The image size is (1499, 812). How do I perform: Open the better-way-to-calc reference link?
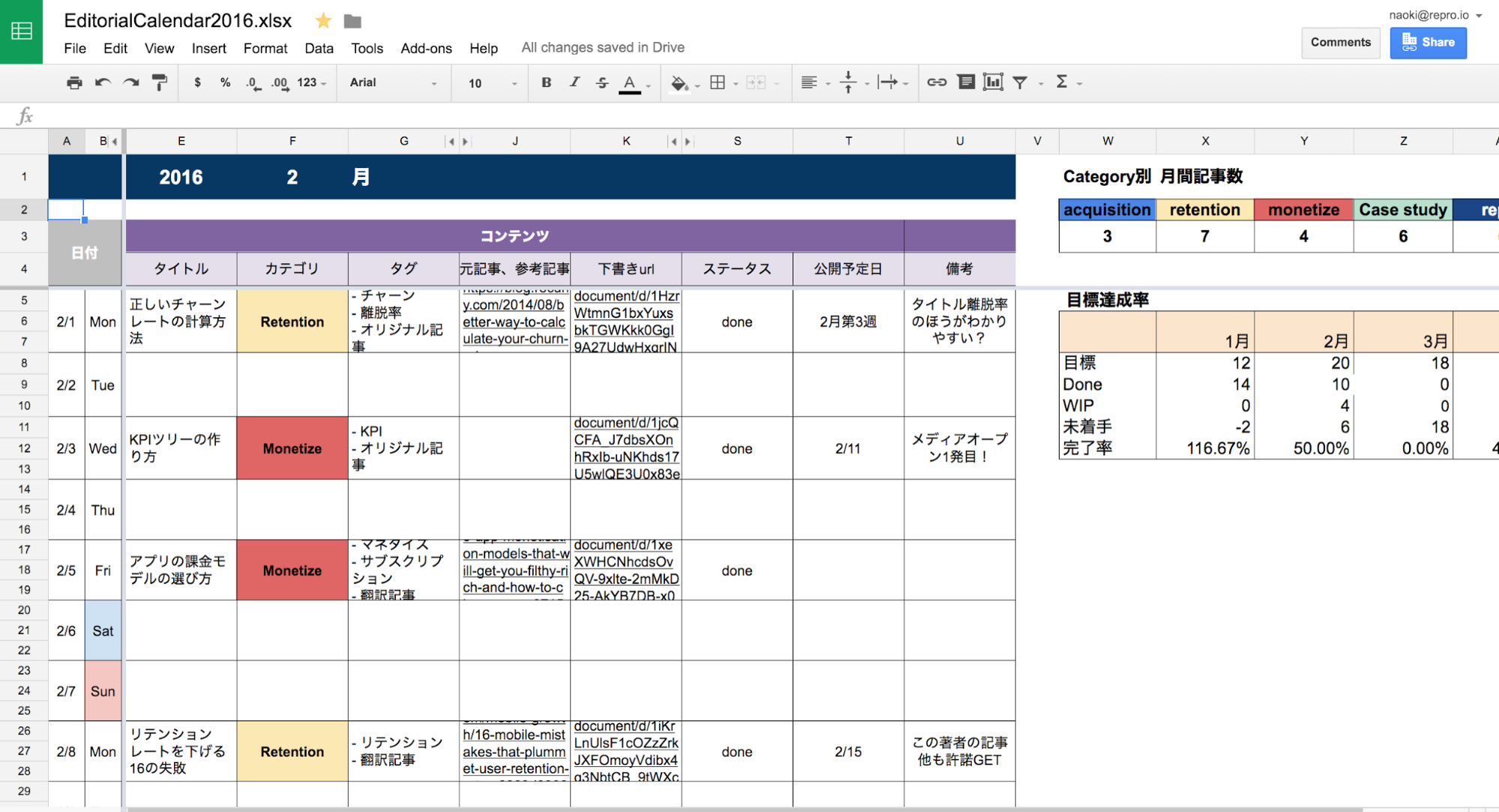click(514, 322)
